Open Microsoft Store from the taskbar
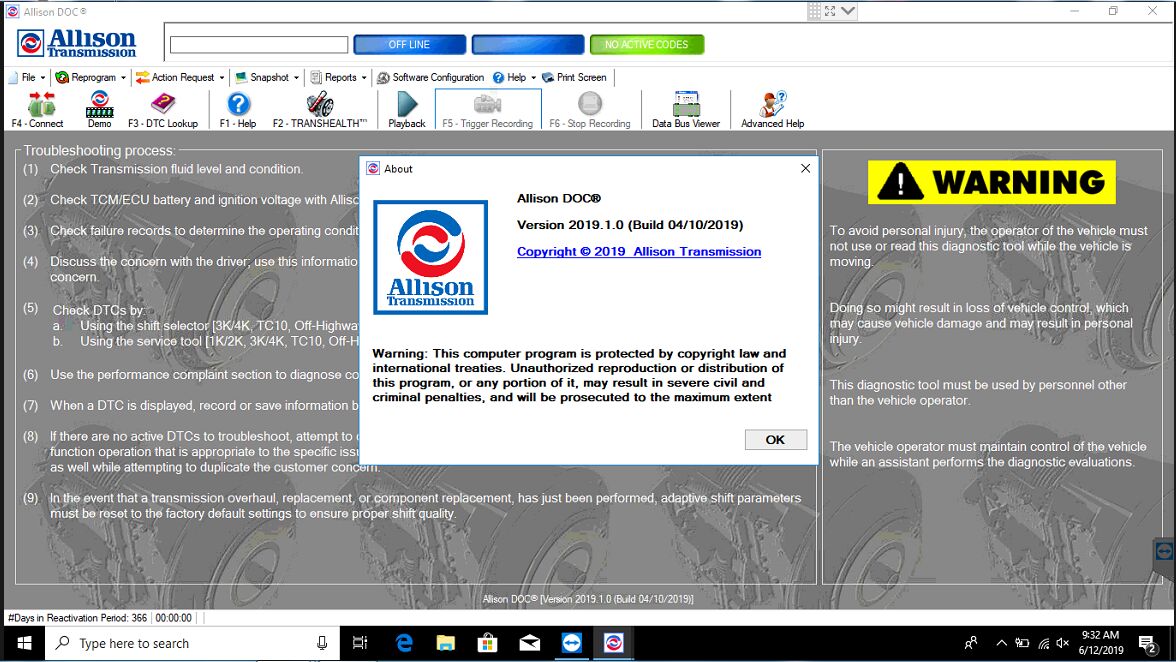Image resolution: width=1176 pixels, height=662 pixels. 488,643
